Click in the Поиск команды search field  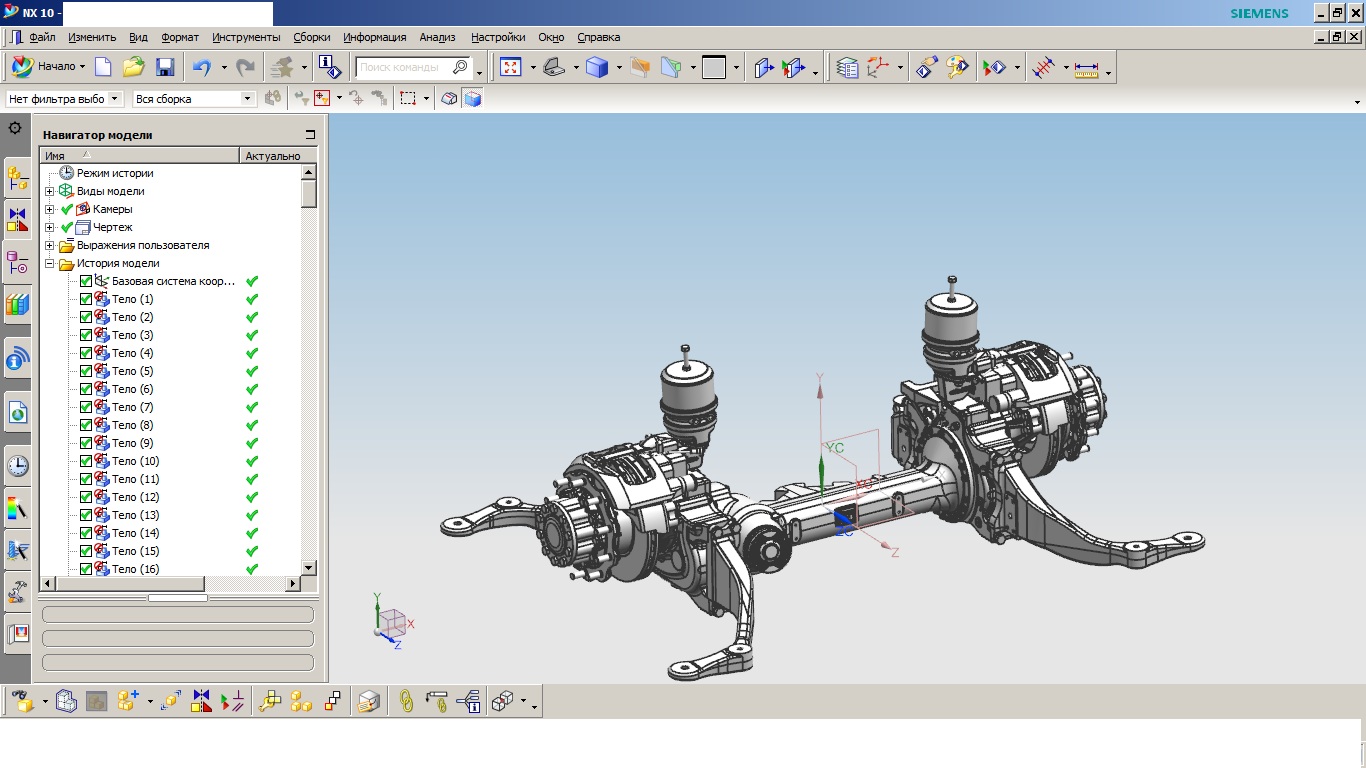coord(404,68)
